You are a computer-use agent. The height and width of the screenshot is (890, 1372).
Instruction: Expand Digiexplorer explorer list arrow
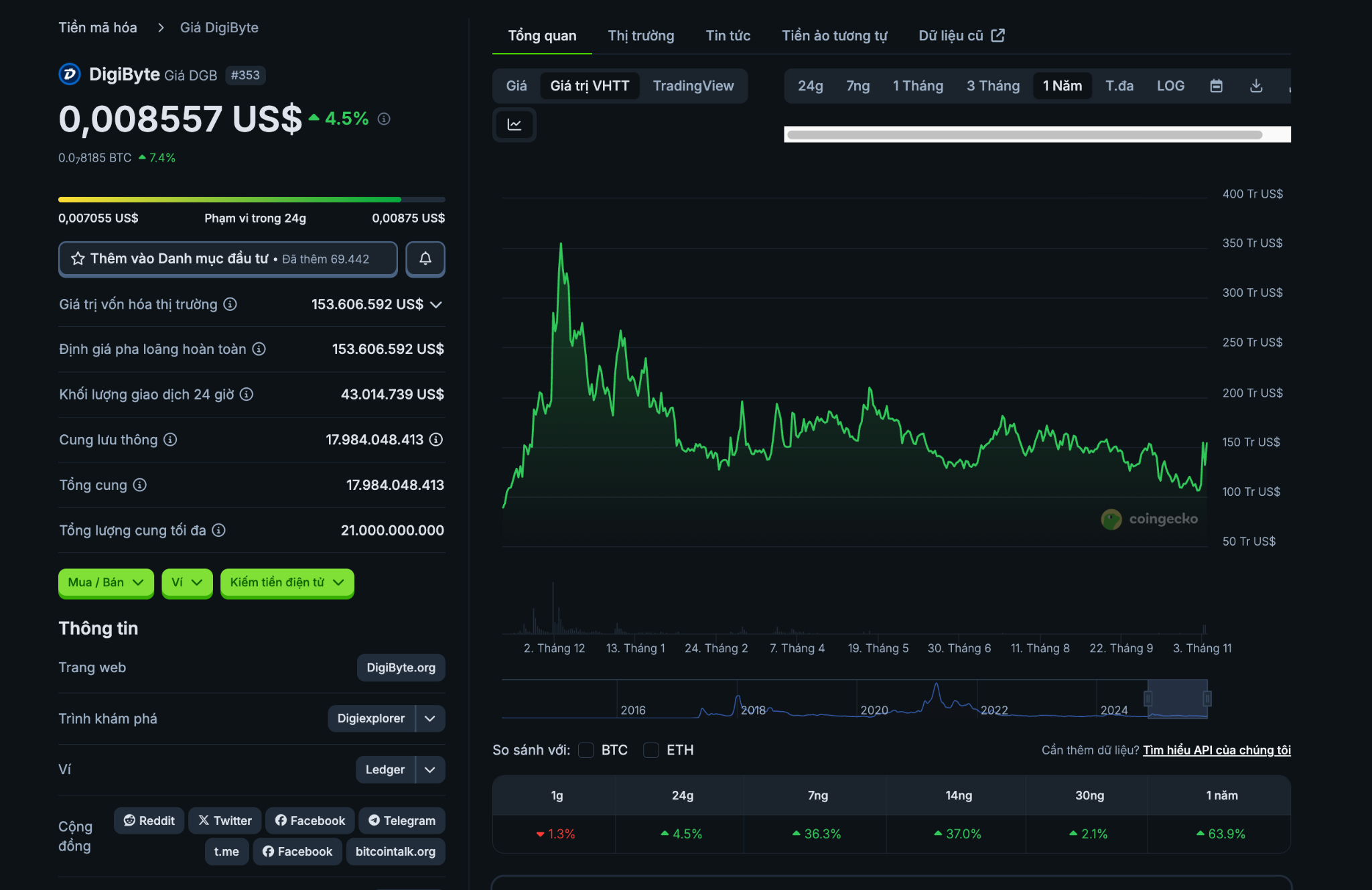(430, 718)
